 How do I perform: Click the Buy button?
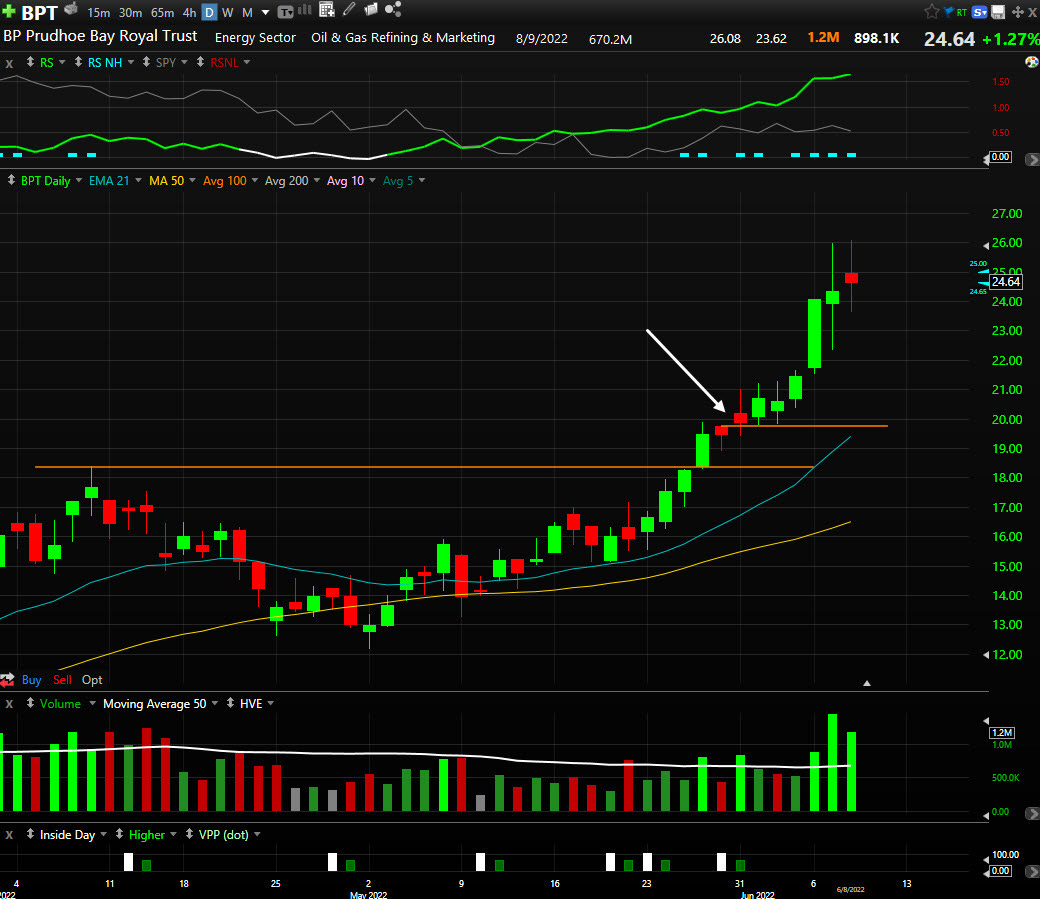31,679
